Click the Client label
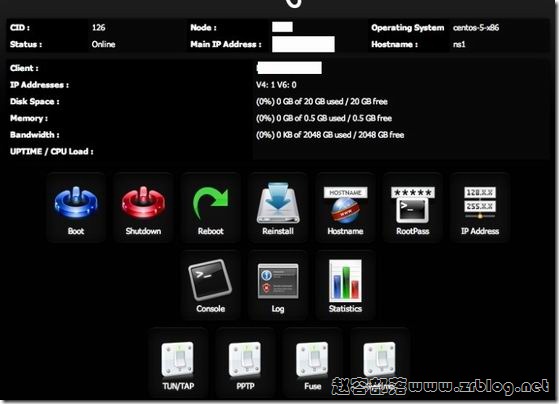Image resolution: width=559 pixels, height=404 pixels. coord(24,68)
